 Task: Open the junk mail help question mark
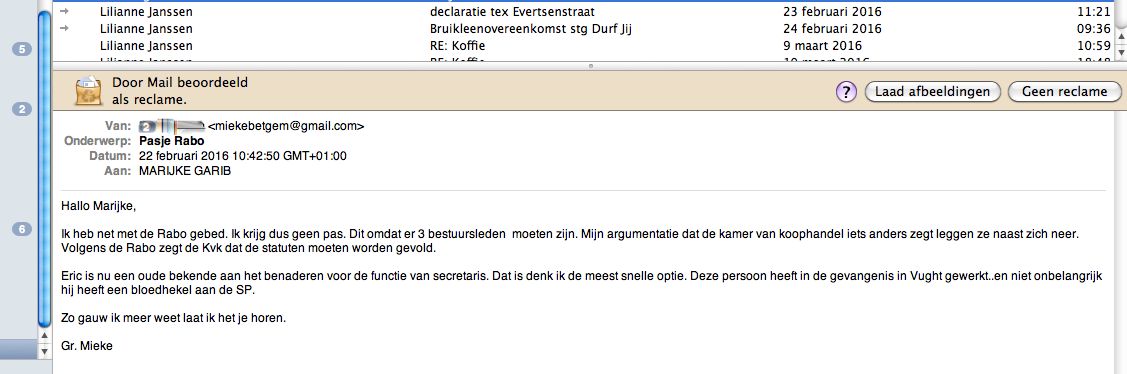point(846,91)
